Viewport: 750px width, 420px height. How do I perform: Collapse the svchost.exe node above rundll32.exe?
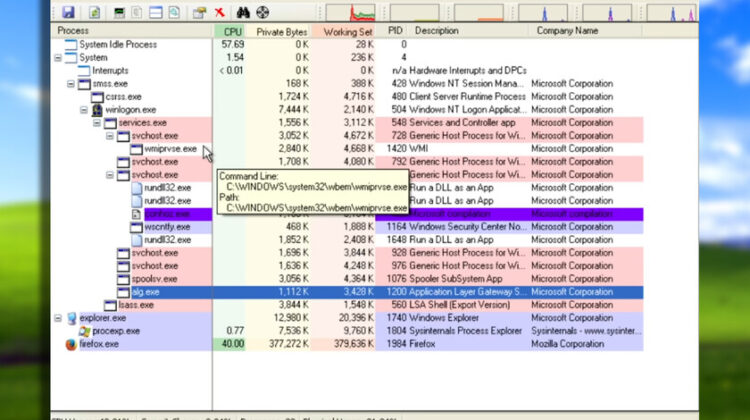click(110, 175)
